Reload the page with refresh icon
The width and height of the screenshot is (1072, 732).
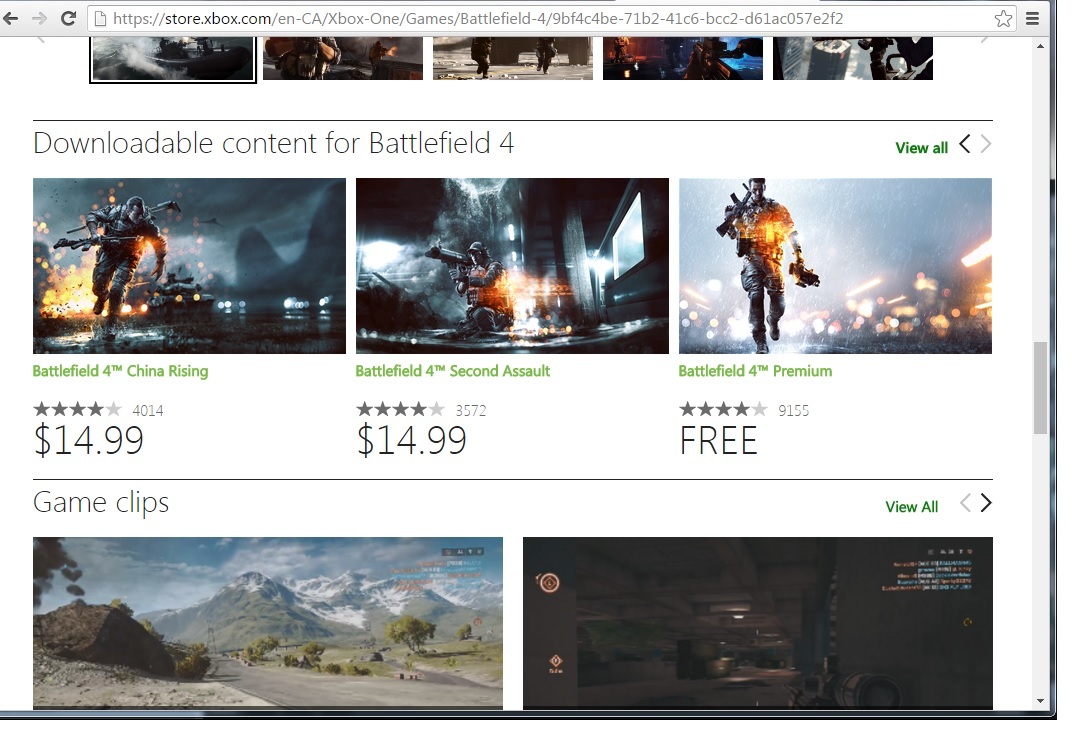pyautogui.click(x=68, y=18)
